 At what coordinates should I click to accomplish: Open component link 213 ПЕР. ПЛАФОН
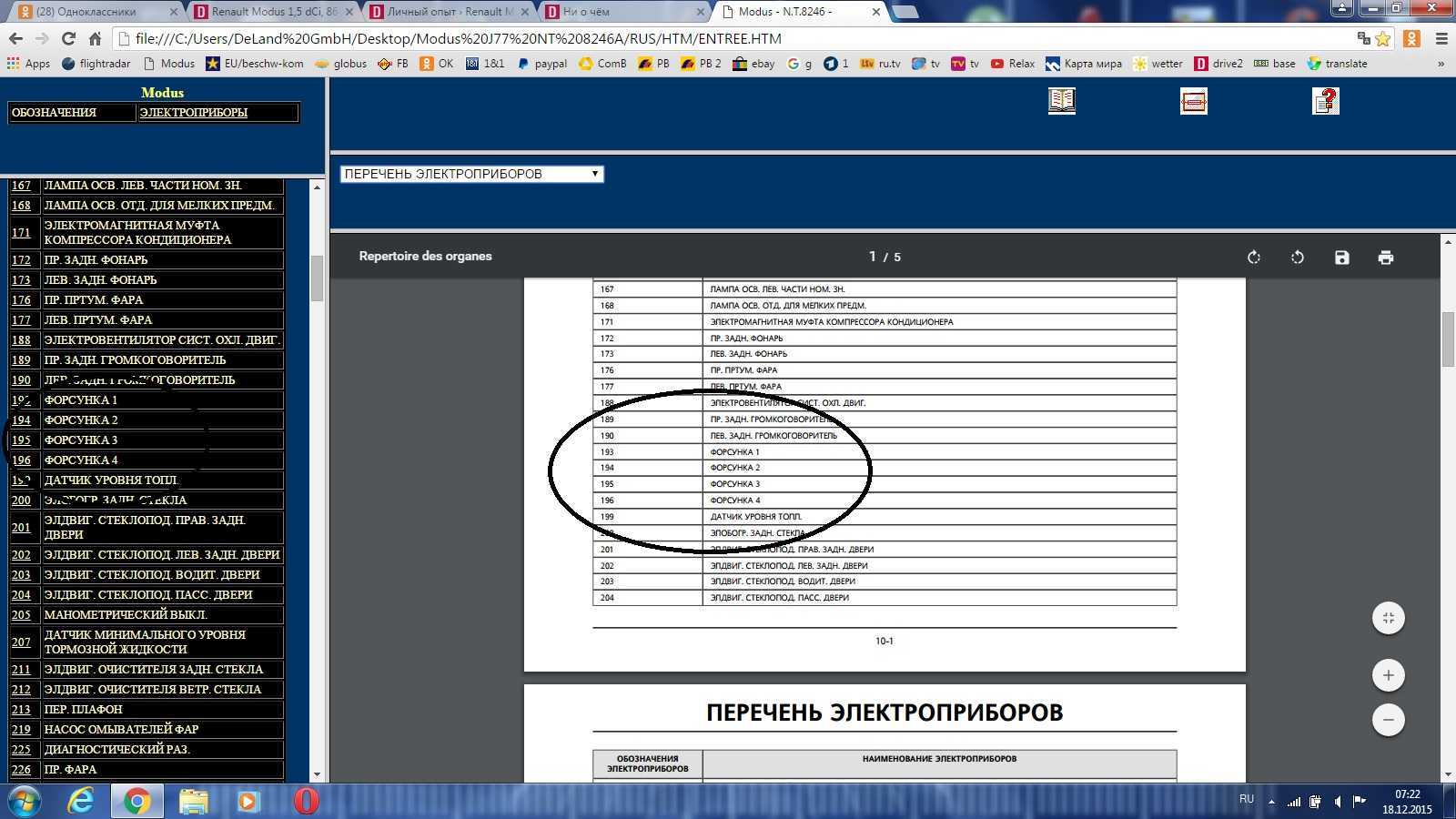[21, 710]
